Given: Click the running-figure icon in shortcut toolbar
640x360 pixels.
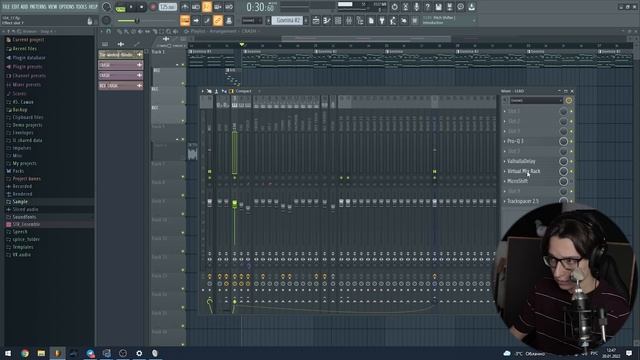Looking at the screenshot, I should [x=393, y=20].
